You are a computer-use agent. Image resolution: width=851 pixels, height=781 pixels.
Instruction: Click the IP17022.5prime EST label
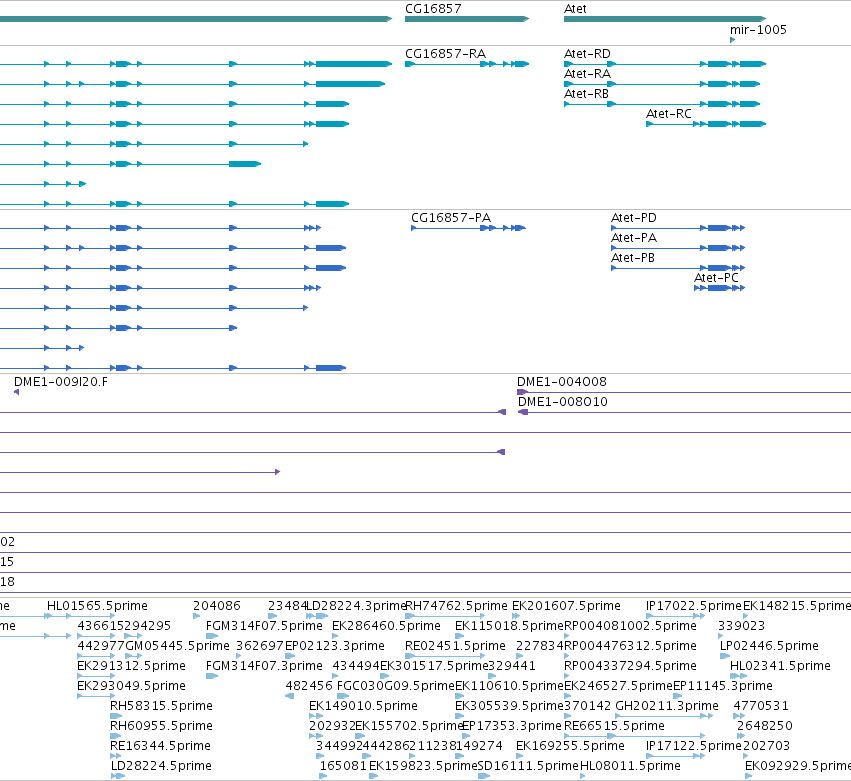tap(694, 606)
